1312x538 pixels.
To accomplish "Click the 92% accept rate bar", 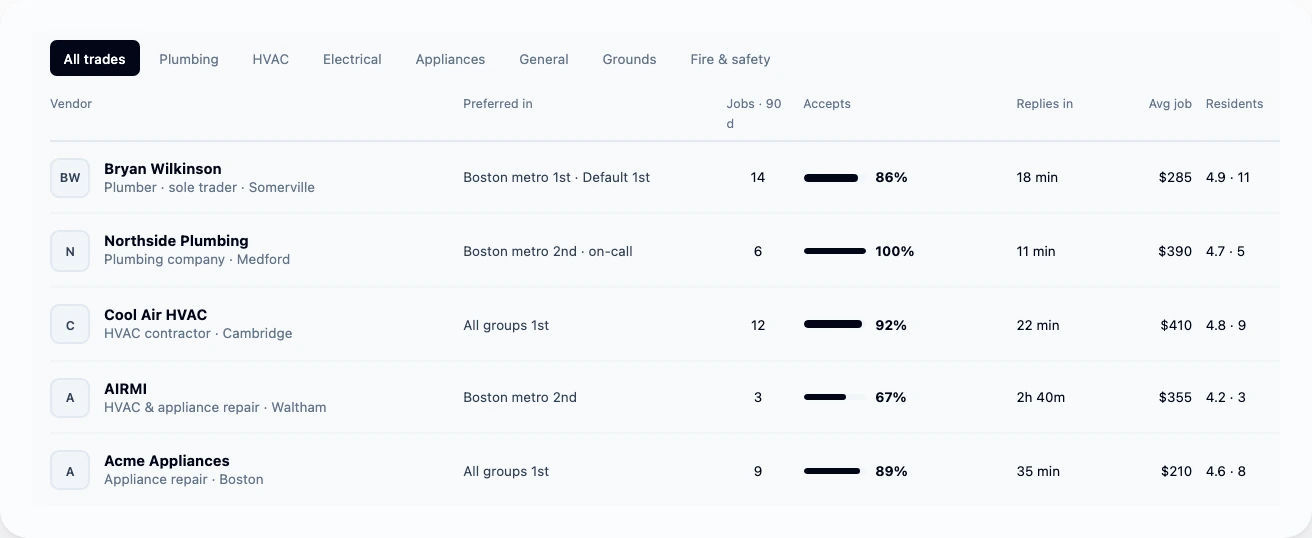I will click(835, 326).
